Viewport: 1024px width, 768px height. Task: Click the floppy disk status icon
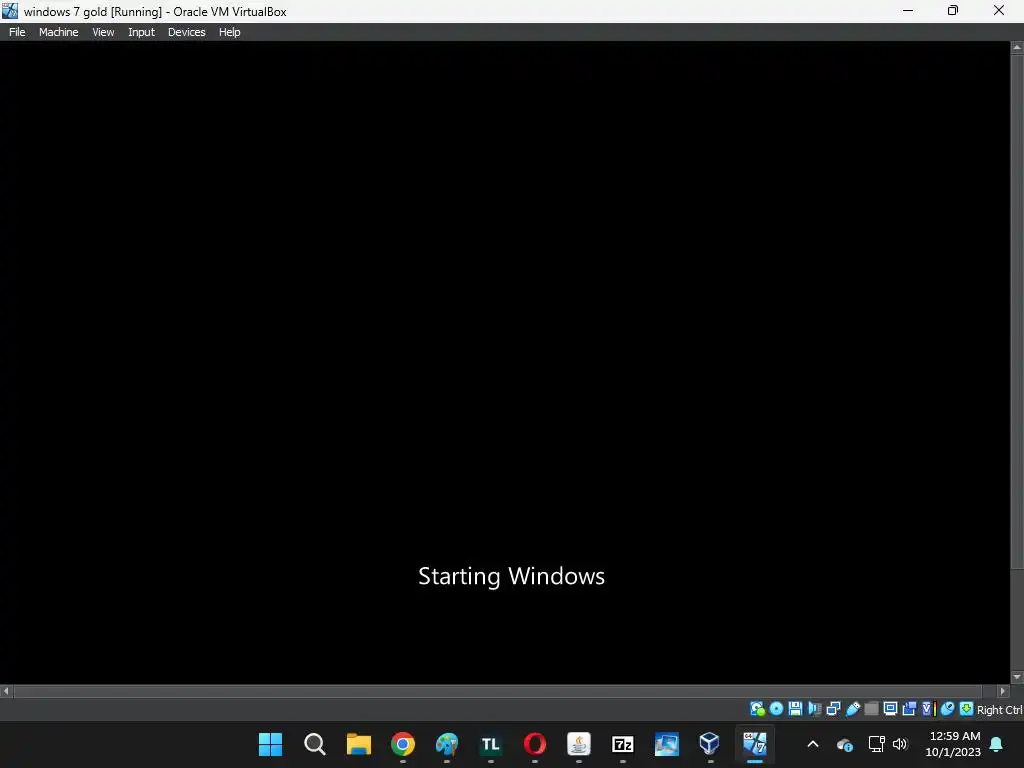tap(795, 709)
